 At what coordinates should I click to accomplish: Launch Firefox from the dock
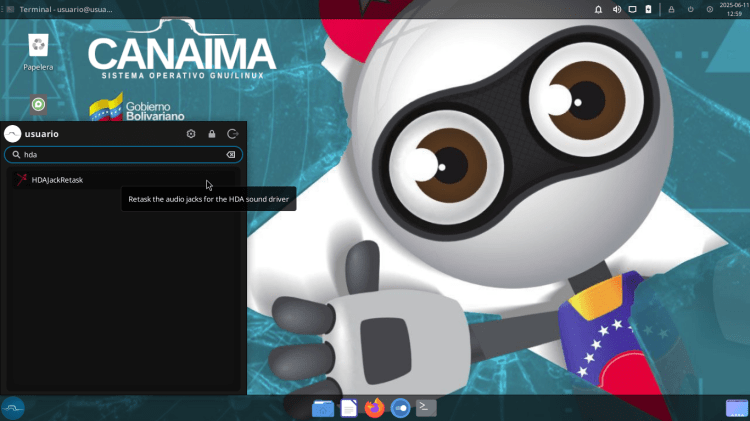click(x=374, y=408)
